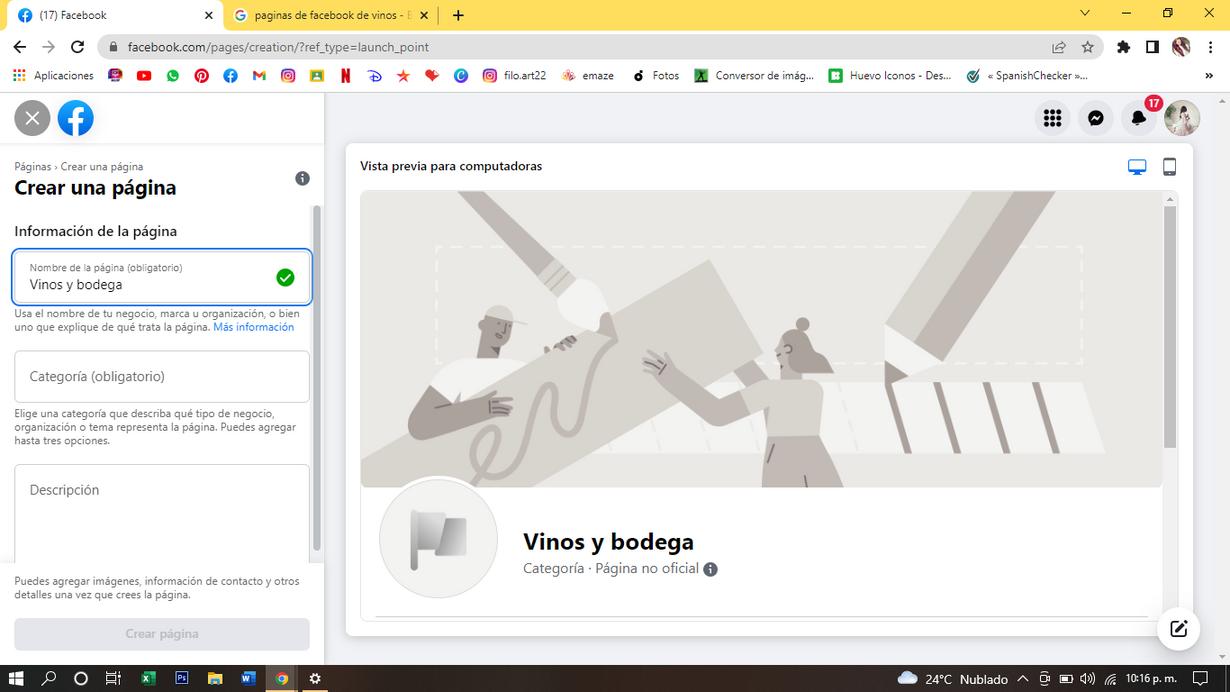The height and width of the screenshot is (692, 1230).
Task: Open Photoshop from the taskbar
Action: point(182,679)
